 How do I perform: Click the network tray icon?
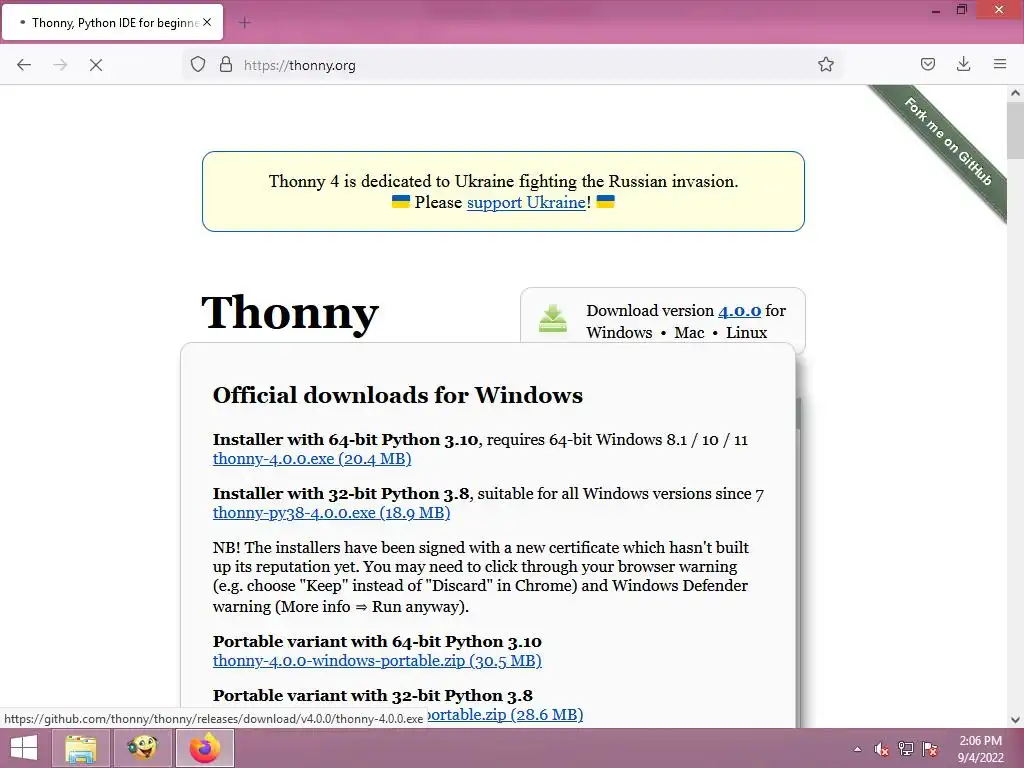(x=906, y=749)
